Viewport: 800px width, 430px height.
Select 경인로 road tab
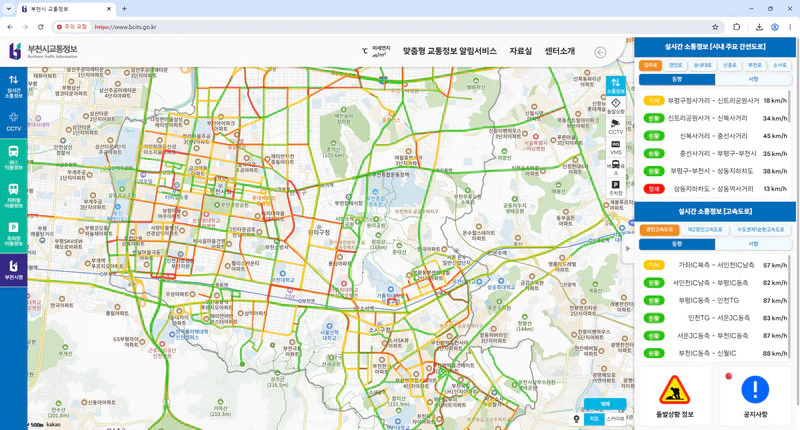point(676,65)
